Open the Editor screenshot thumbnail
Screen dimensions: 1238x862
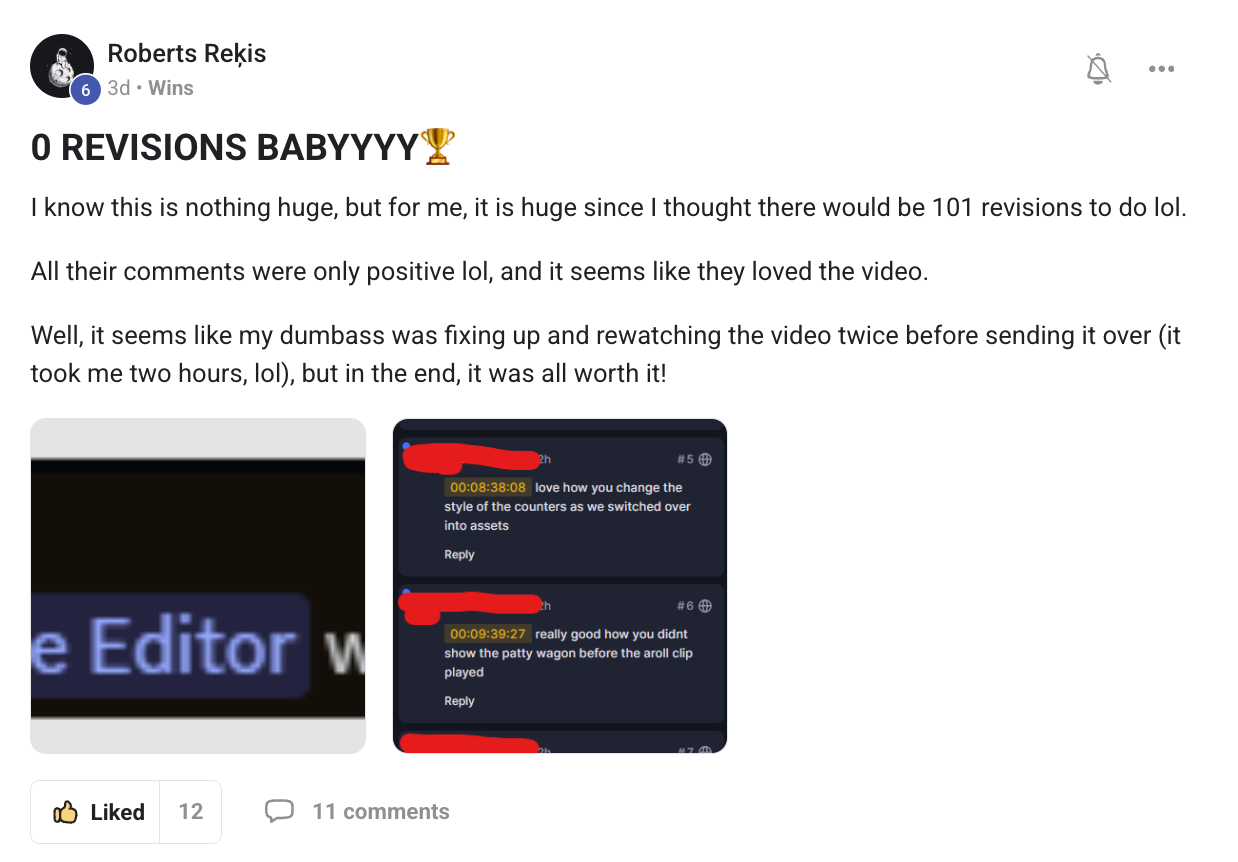198,586
